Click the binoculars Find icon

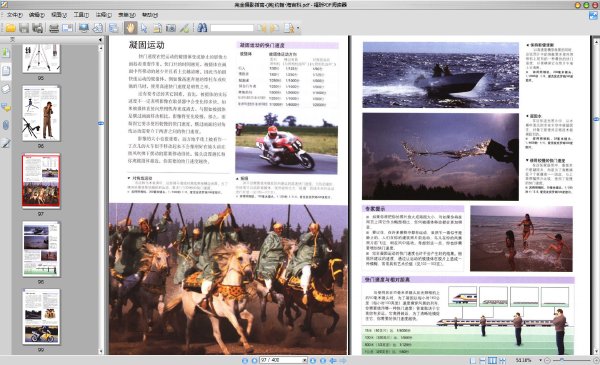[202, 28]
